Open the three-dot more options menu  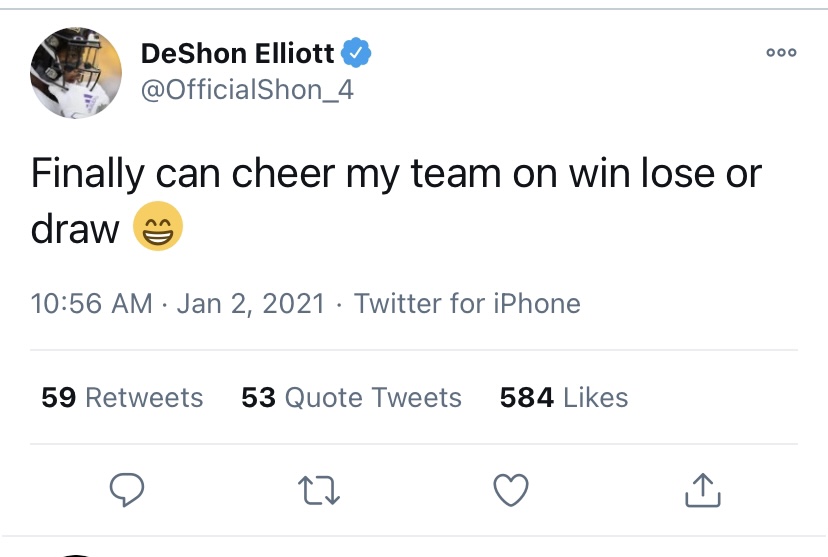(x=781, y=53)
